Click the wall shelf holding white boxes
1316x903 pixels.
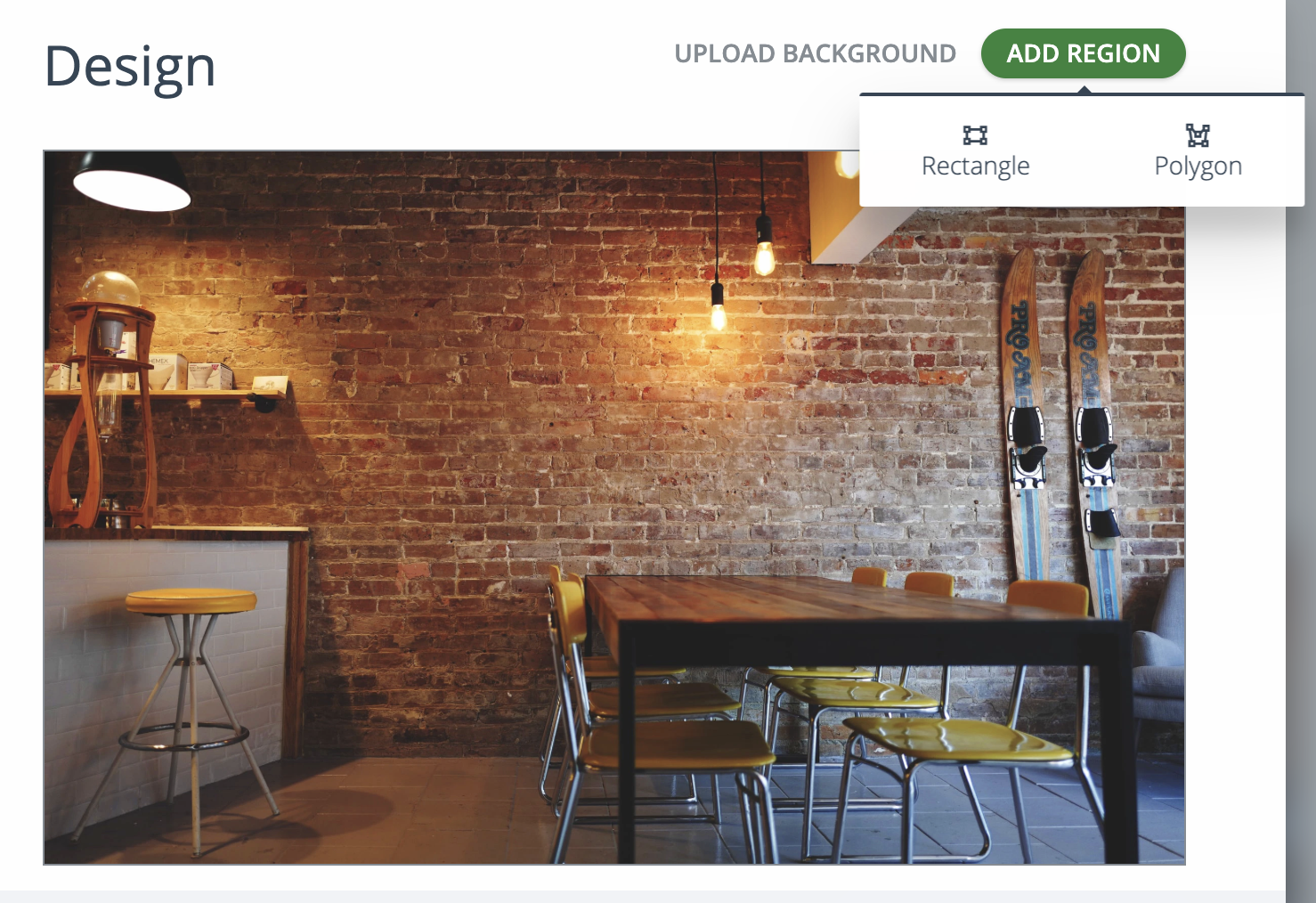point(165,392)
